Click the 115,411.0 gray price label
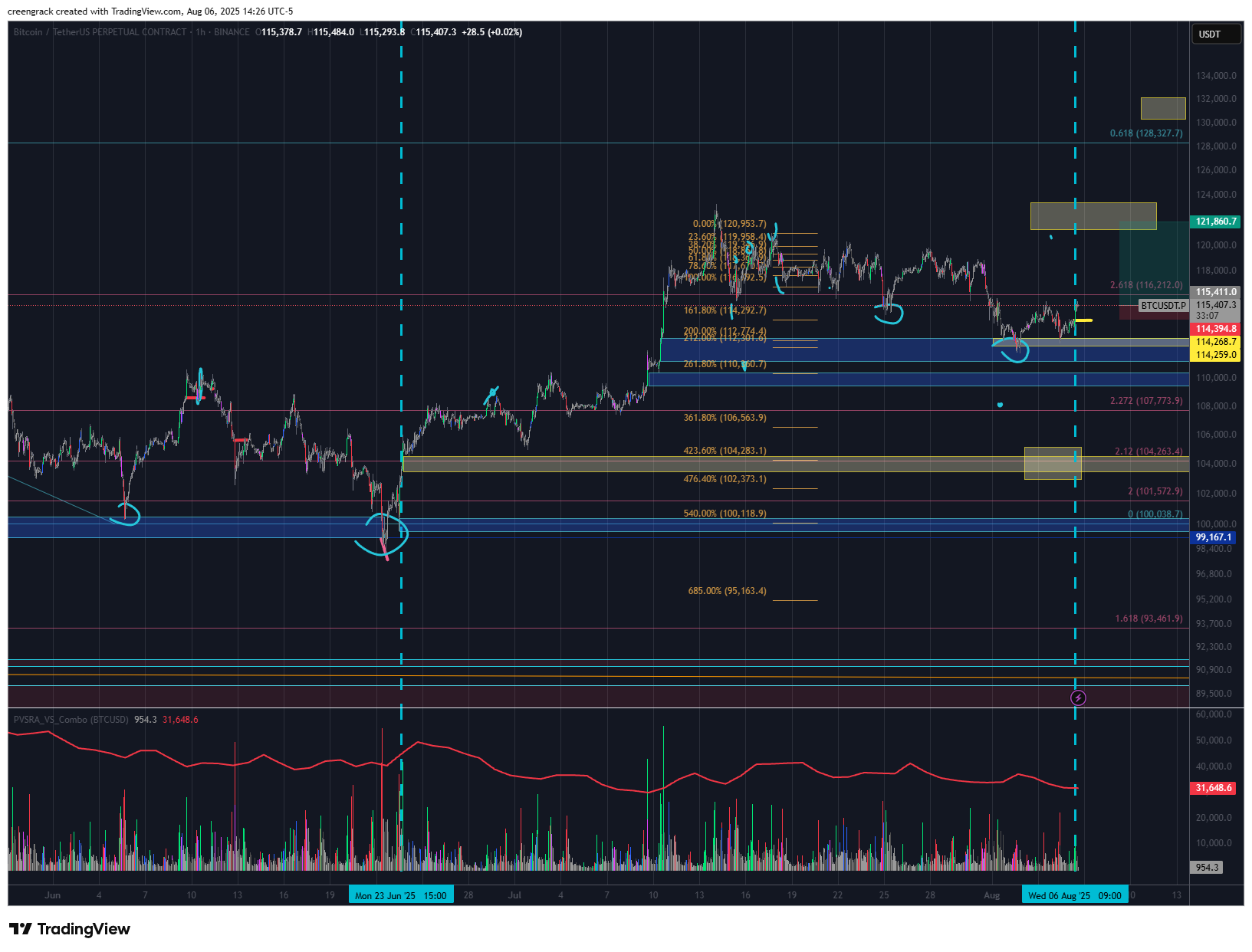Screen dimensions: 1252x952 coord(1215,292)
